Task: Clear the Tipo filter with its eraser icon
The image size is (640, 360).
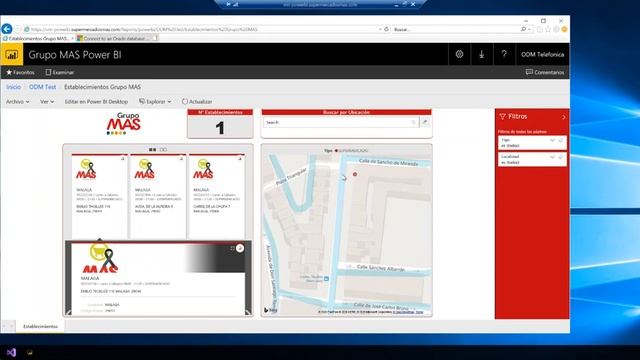Action: tap(561, 140)
